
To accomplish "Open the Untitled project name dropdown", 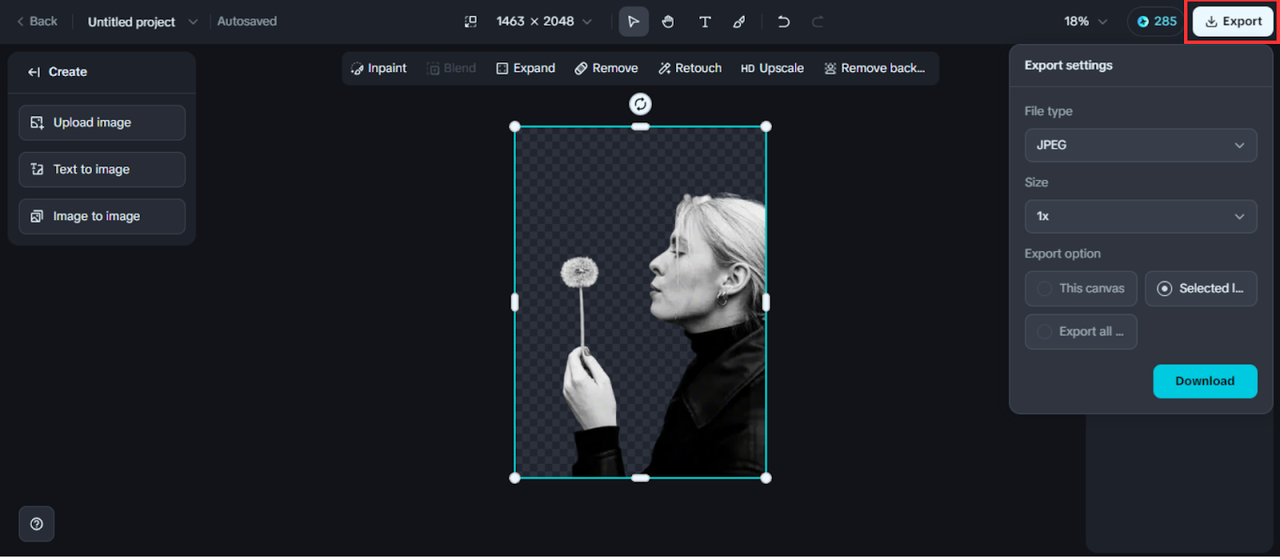I will [143, 21].
